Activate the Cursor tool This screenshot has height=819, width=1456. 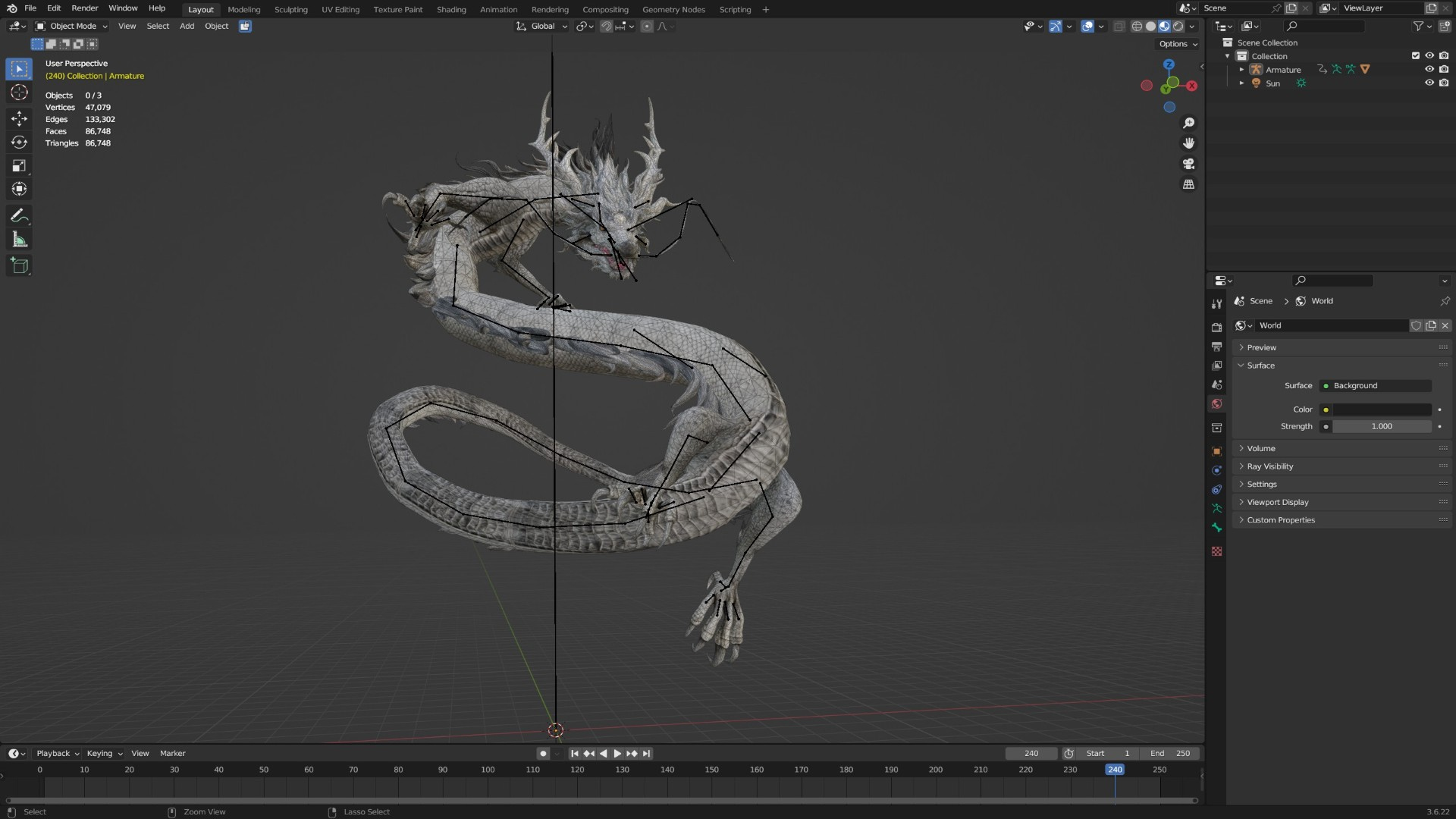click(x=19, y=93)
